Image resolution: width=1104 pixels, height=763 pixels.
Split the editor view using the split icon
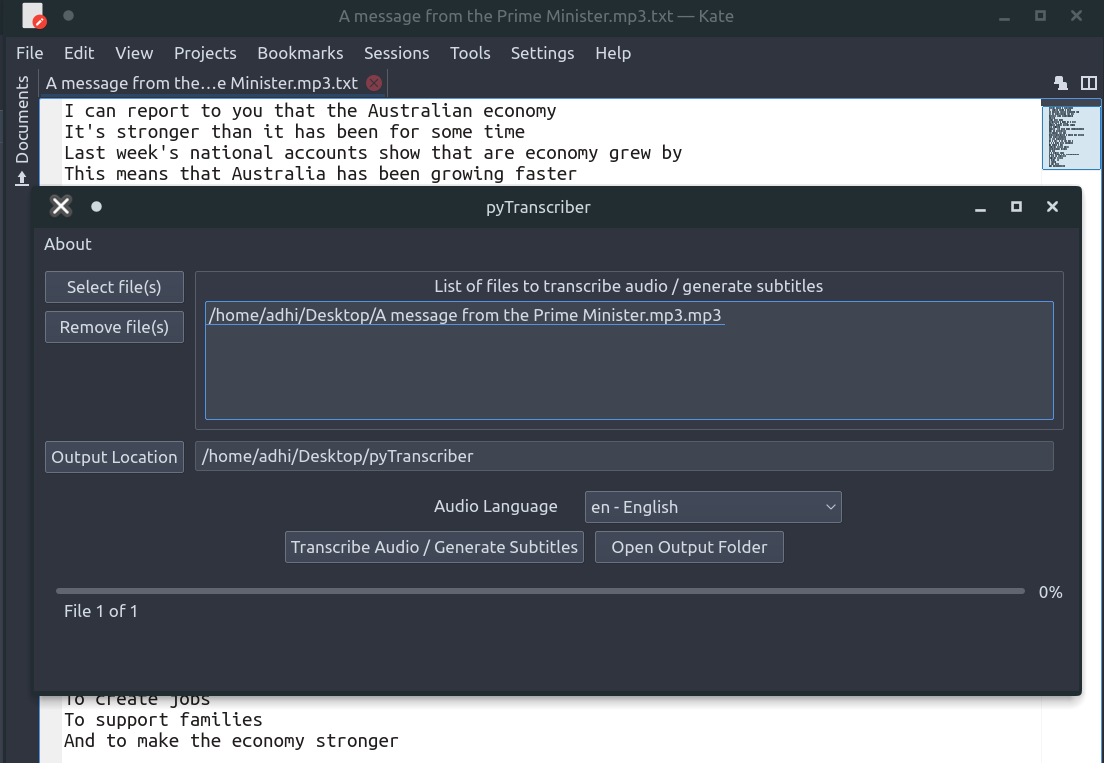click(x=1088, y=83)
